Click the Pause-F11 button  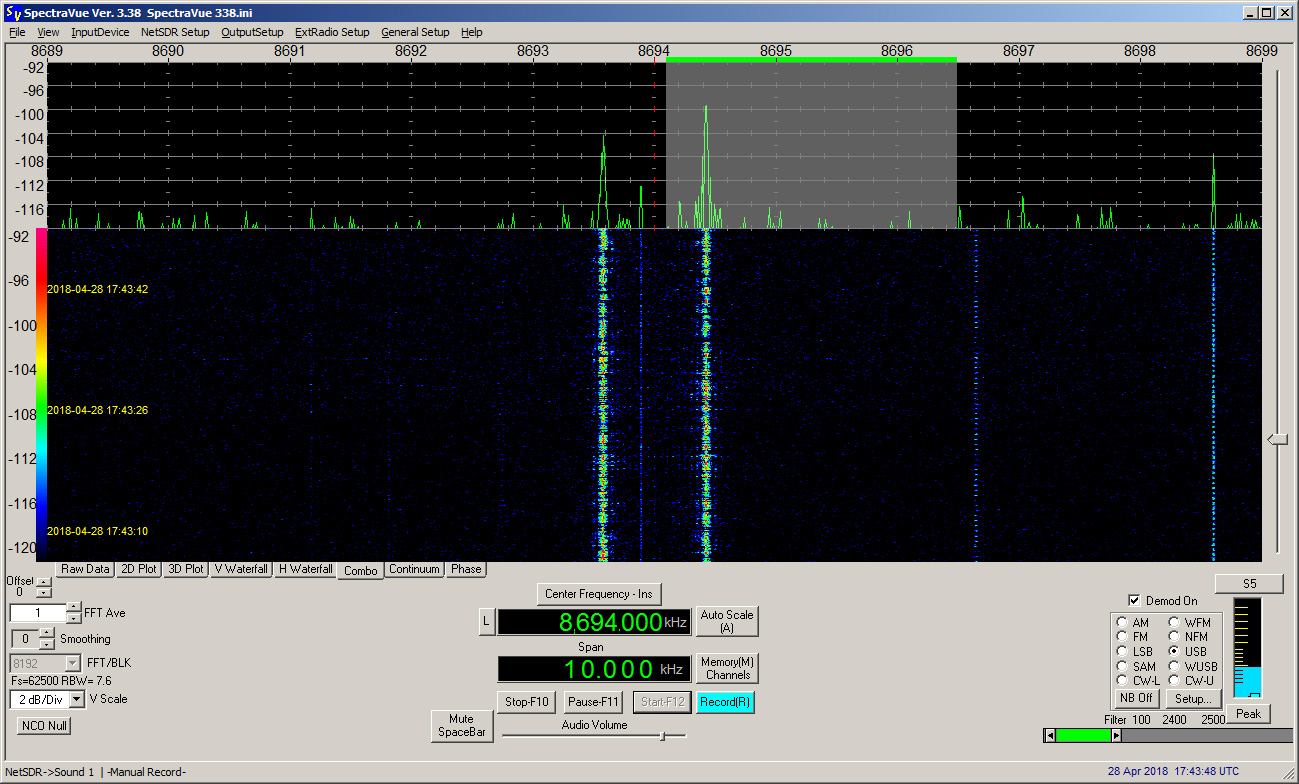click(593, 702)
